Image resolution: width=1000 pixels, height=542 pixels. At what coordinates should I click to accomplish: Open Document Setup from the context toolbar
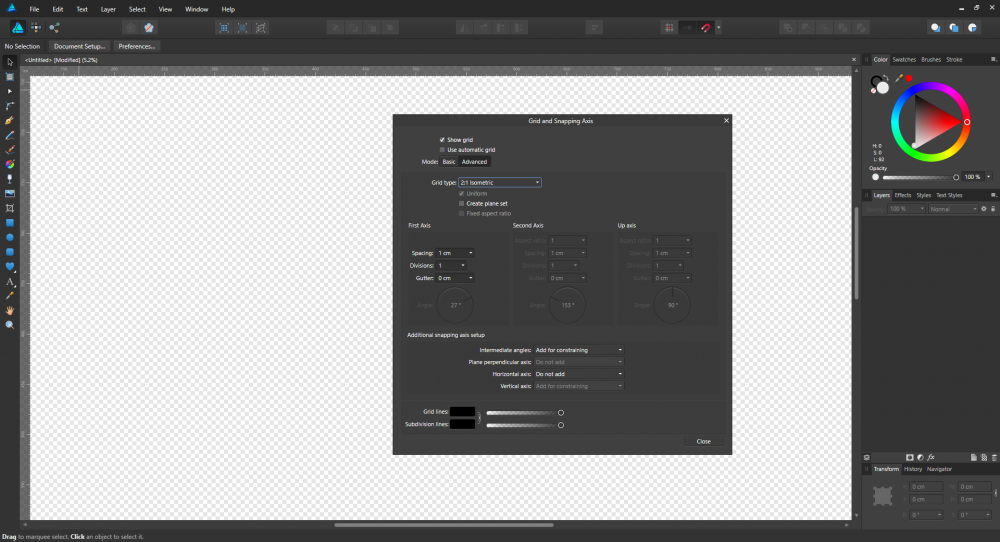(79, 46)
